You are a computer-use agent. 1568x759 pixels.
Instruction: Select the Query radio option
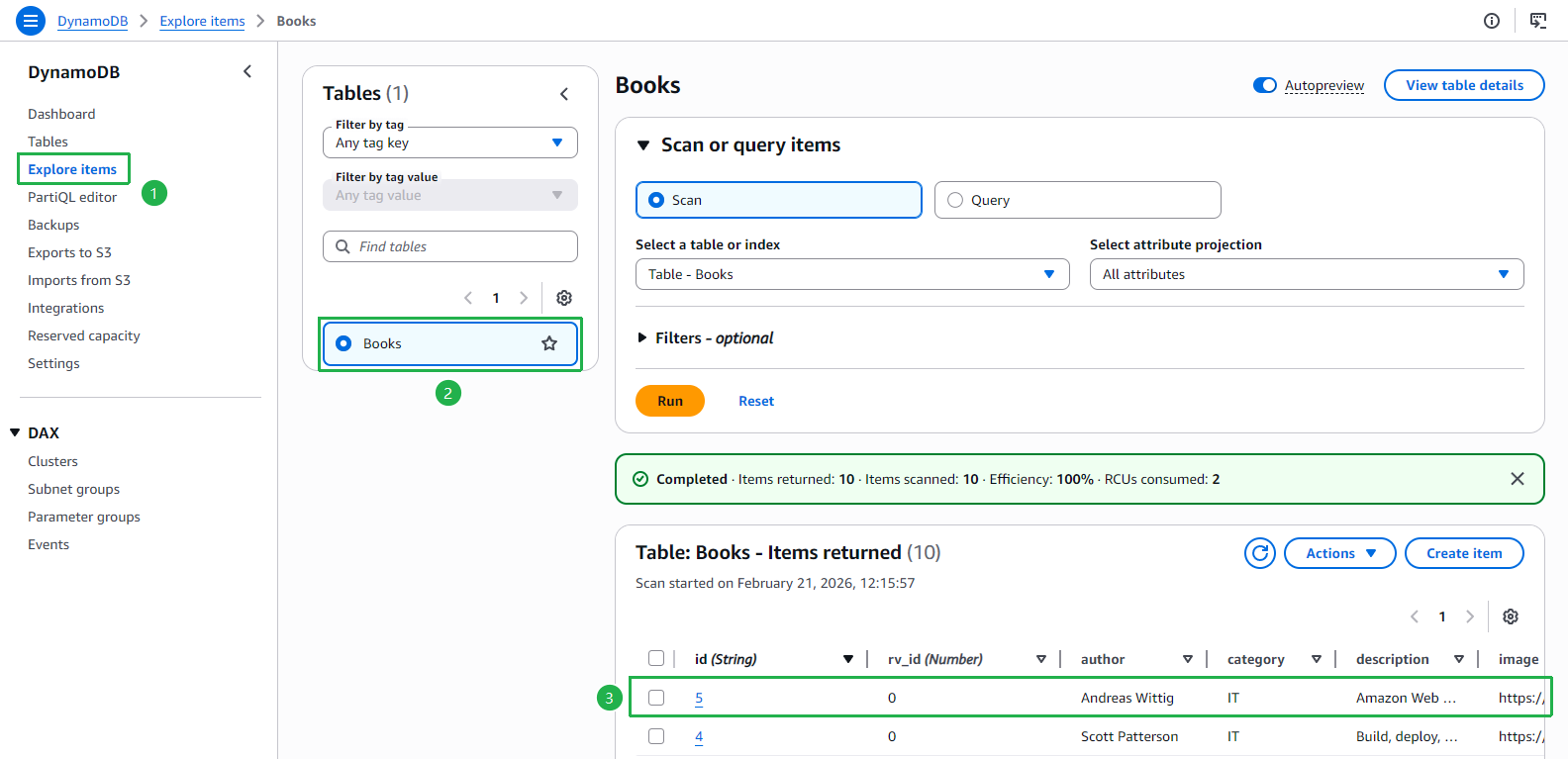[1078, 200]
